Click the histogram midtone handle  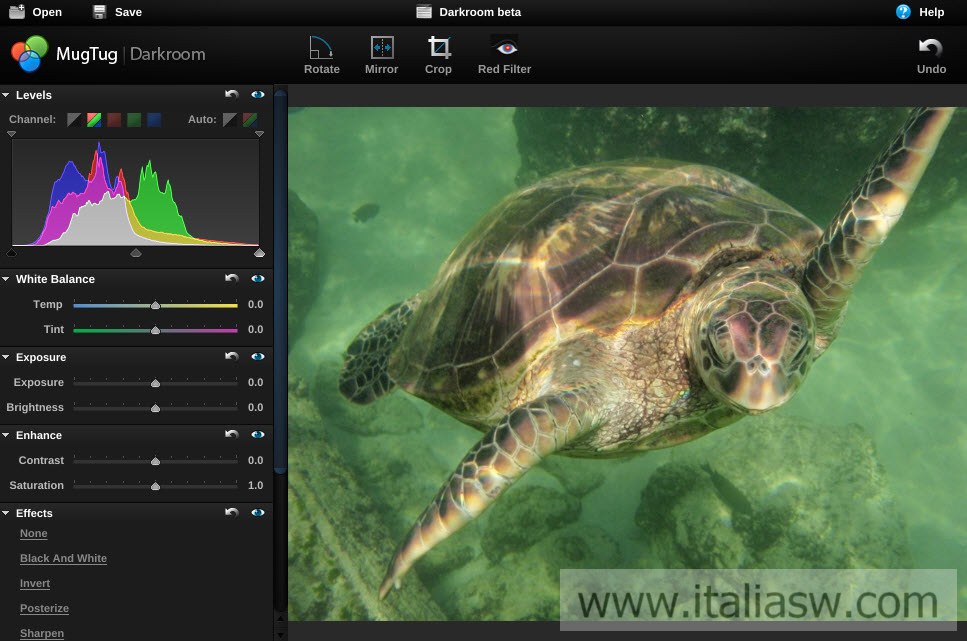136,252
